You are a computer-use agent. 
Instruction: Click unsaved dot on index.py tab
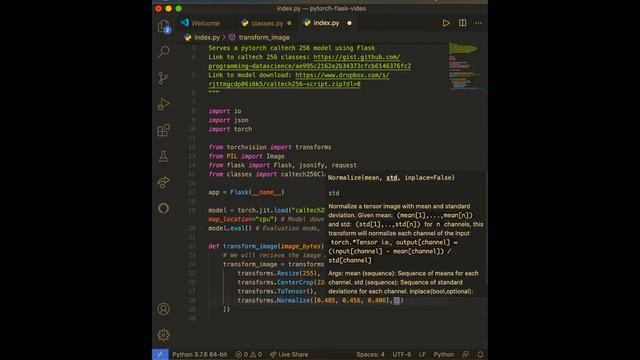click(349, 23)
